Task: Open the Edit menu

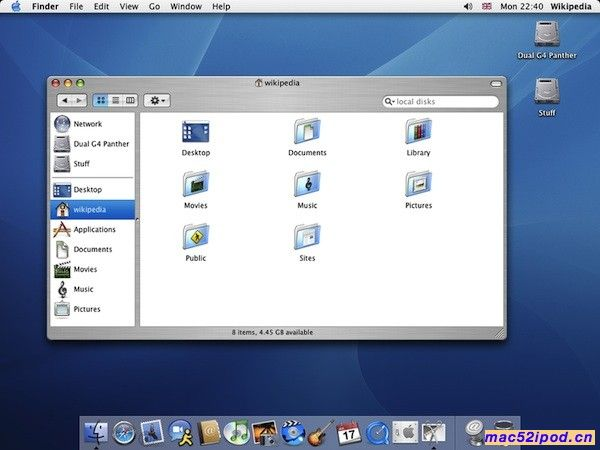Action: 101,7
